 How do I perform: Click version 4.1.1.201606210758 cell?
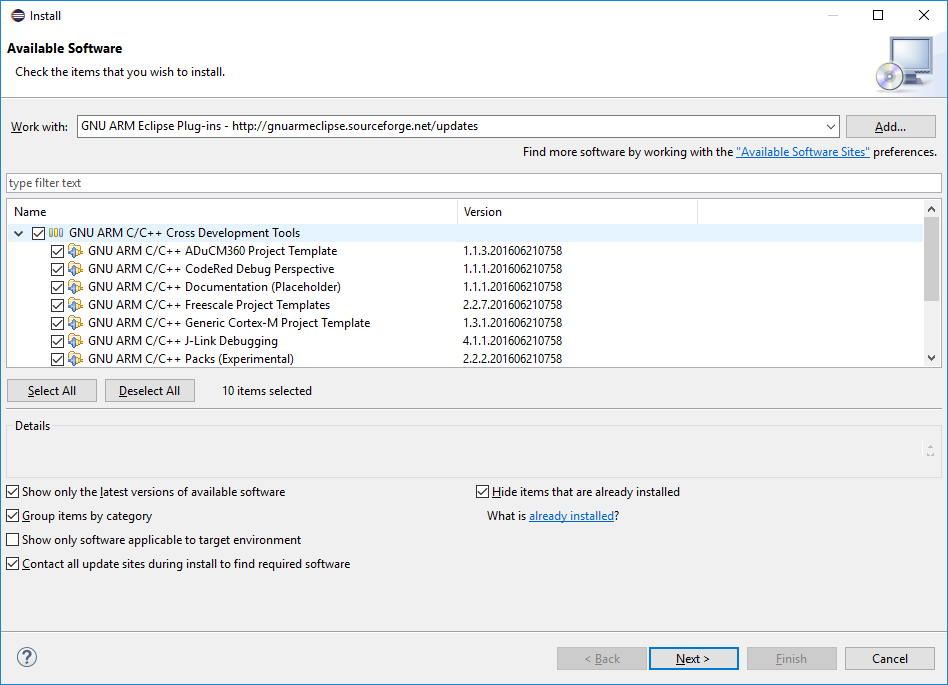tap(512, 341)
